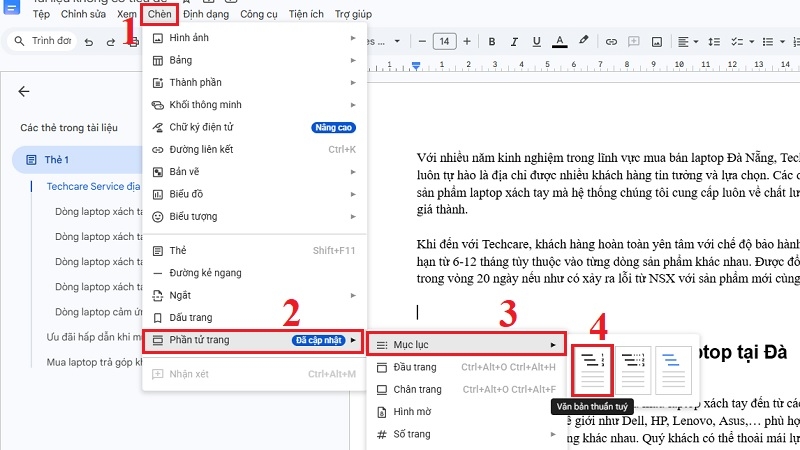
Task: Insert Đường kẻ ngang horizontal line
Action: (x=254, y=273)
